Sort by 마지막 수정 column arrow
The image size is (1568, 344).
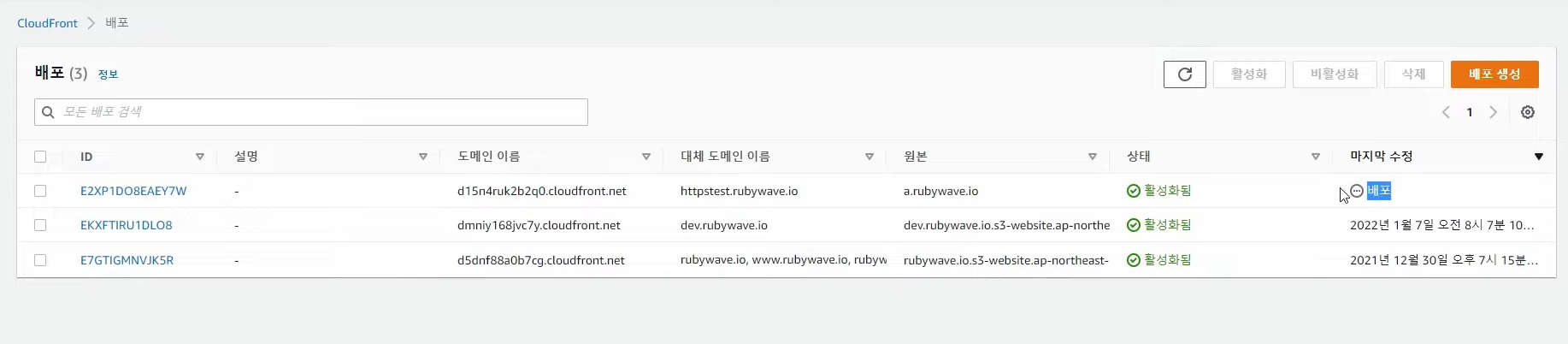[x=1539, y=157]
